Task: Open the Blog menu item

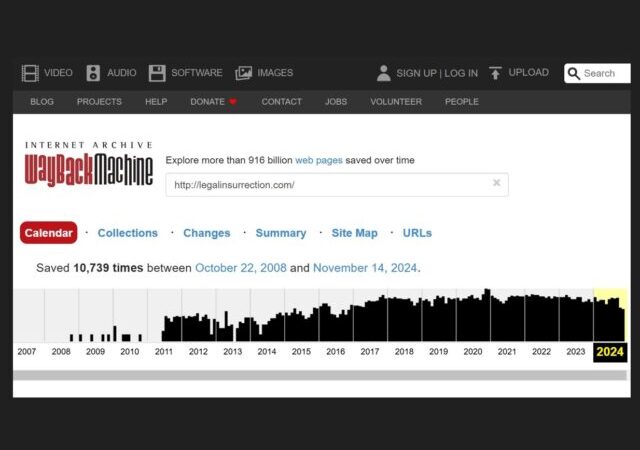Action: [42, 102]
